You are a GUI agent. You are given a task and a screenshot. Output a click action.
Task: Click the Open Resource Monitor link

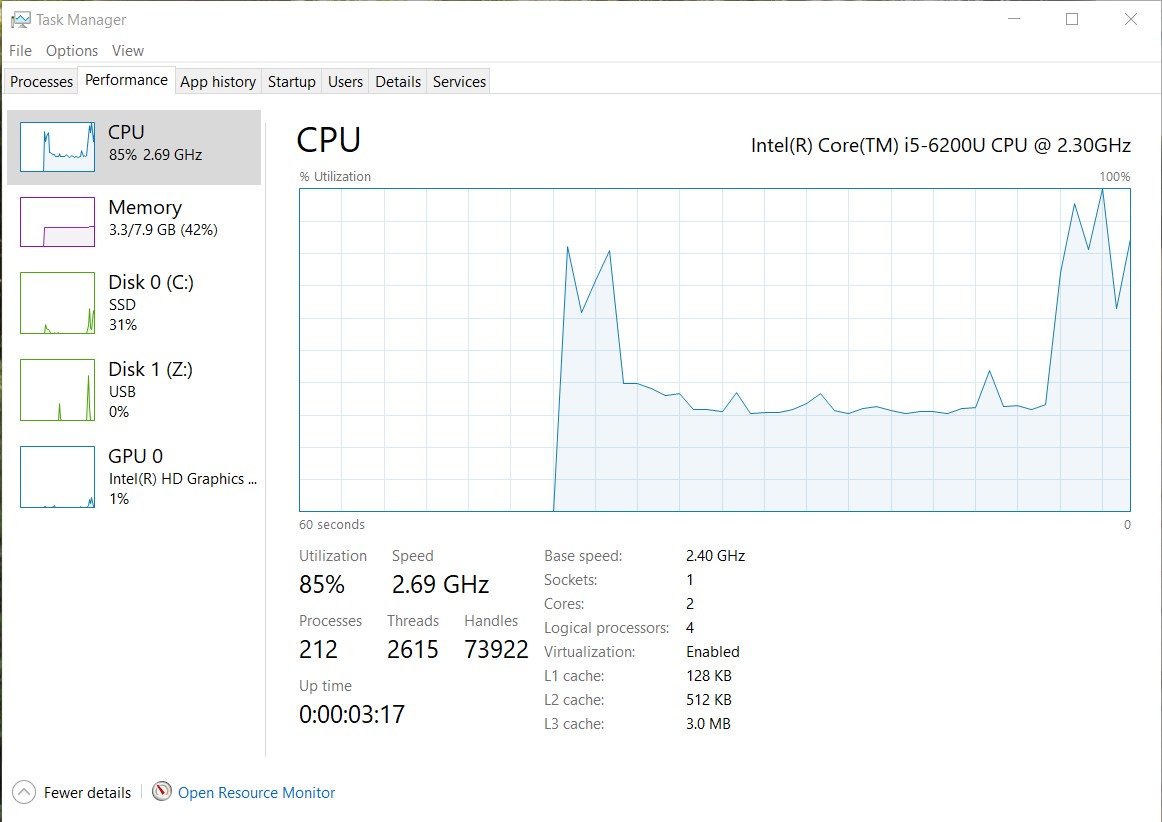(256, 792)
